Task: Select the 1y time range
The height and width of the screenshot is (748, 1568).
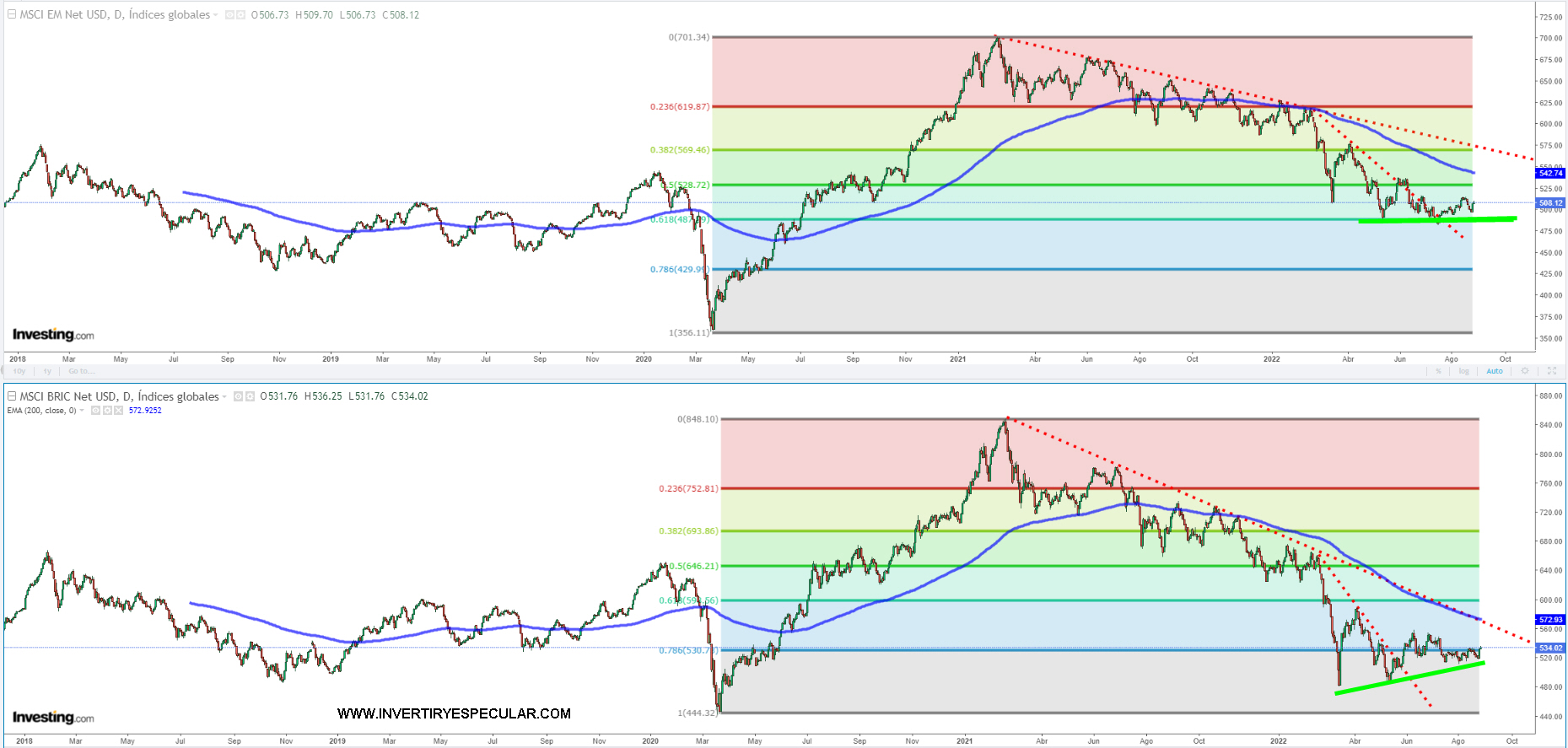Action: 47,371
